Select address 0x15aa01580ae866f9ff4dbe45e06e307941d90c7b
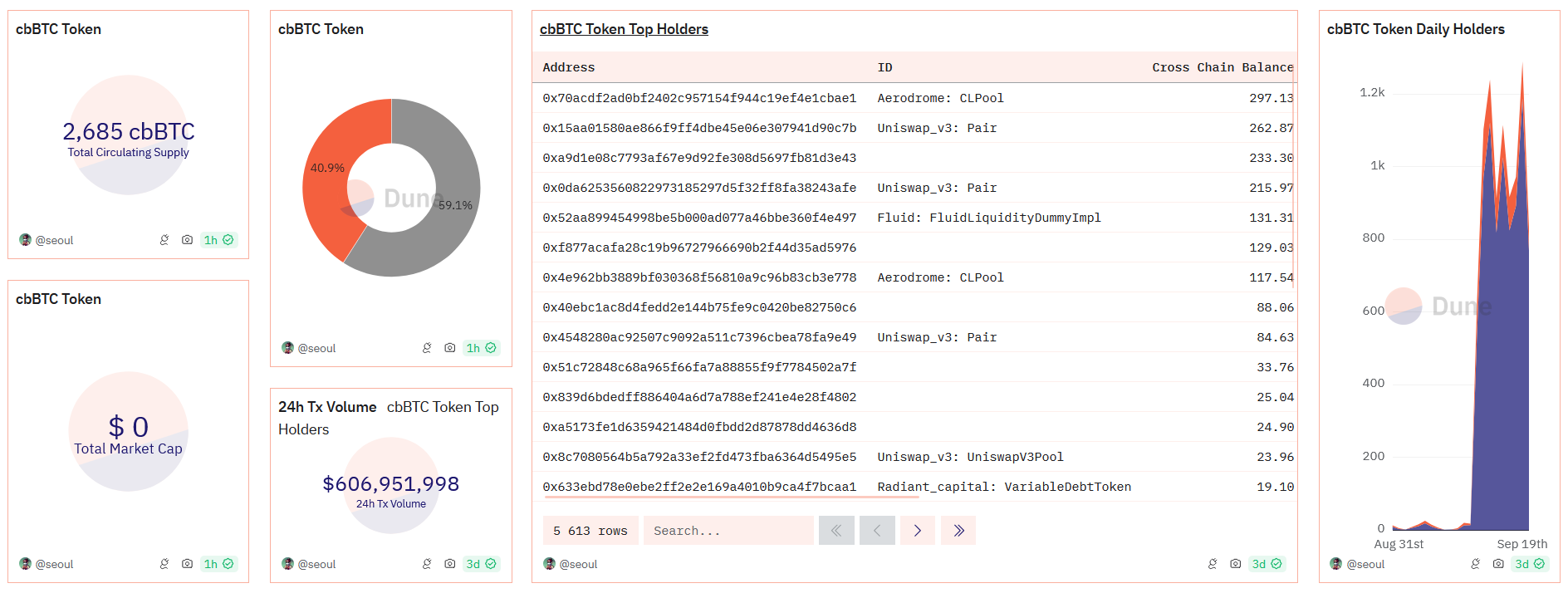Viewport: 1568px width, 598px height. 699,128
